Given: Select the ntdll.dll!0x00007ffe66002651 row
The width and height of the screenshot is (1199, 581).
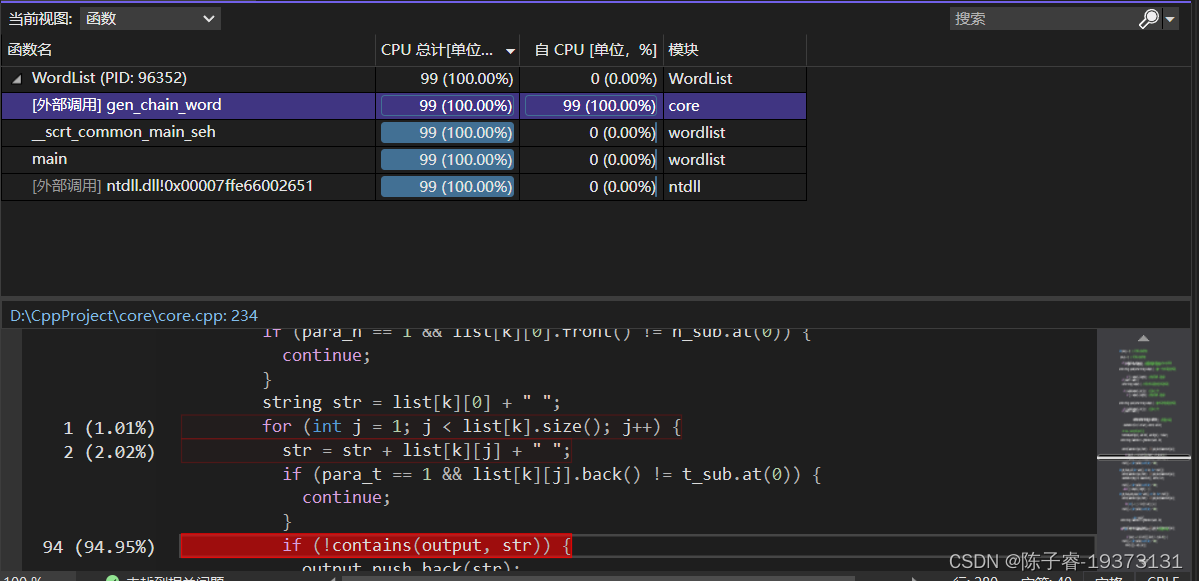Looking at the screenshot, I should [x=404, y=186].
